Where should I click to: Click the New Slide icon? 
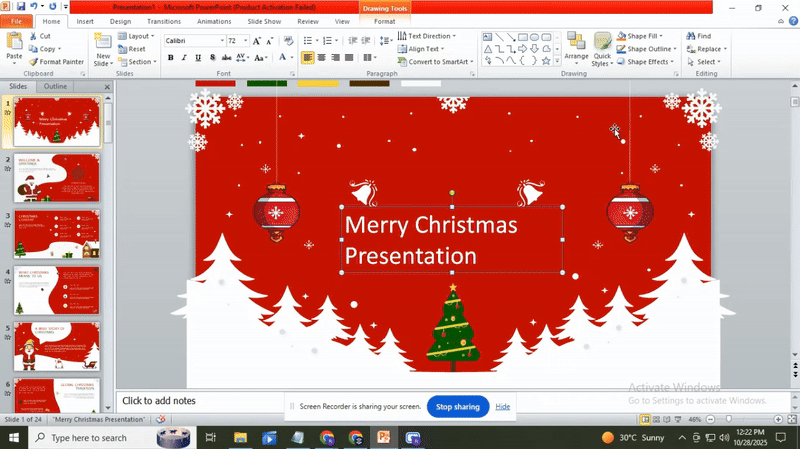103,42
